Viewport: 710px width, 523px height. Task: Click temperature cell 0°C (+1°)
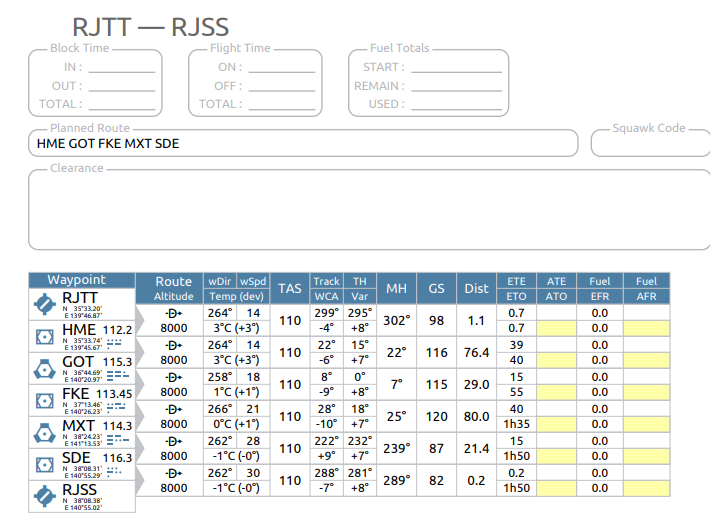coord(236,424)
